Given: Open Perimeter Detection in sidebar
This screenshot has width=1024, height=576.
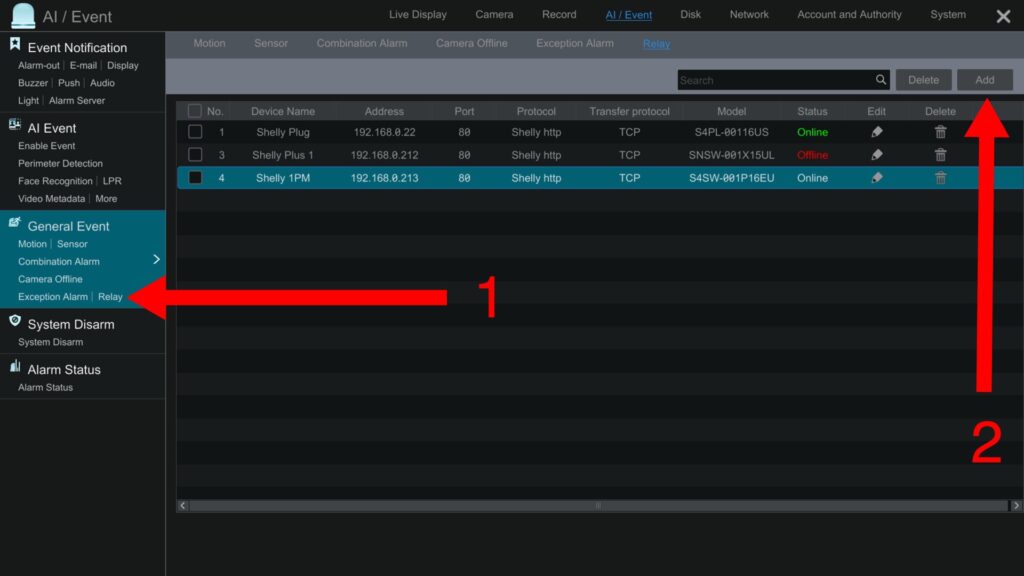Looking at the screenshot, I should (60, 163).
